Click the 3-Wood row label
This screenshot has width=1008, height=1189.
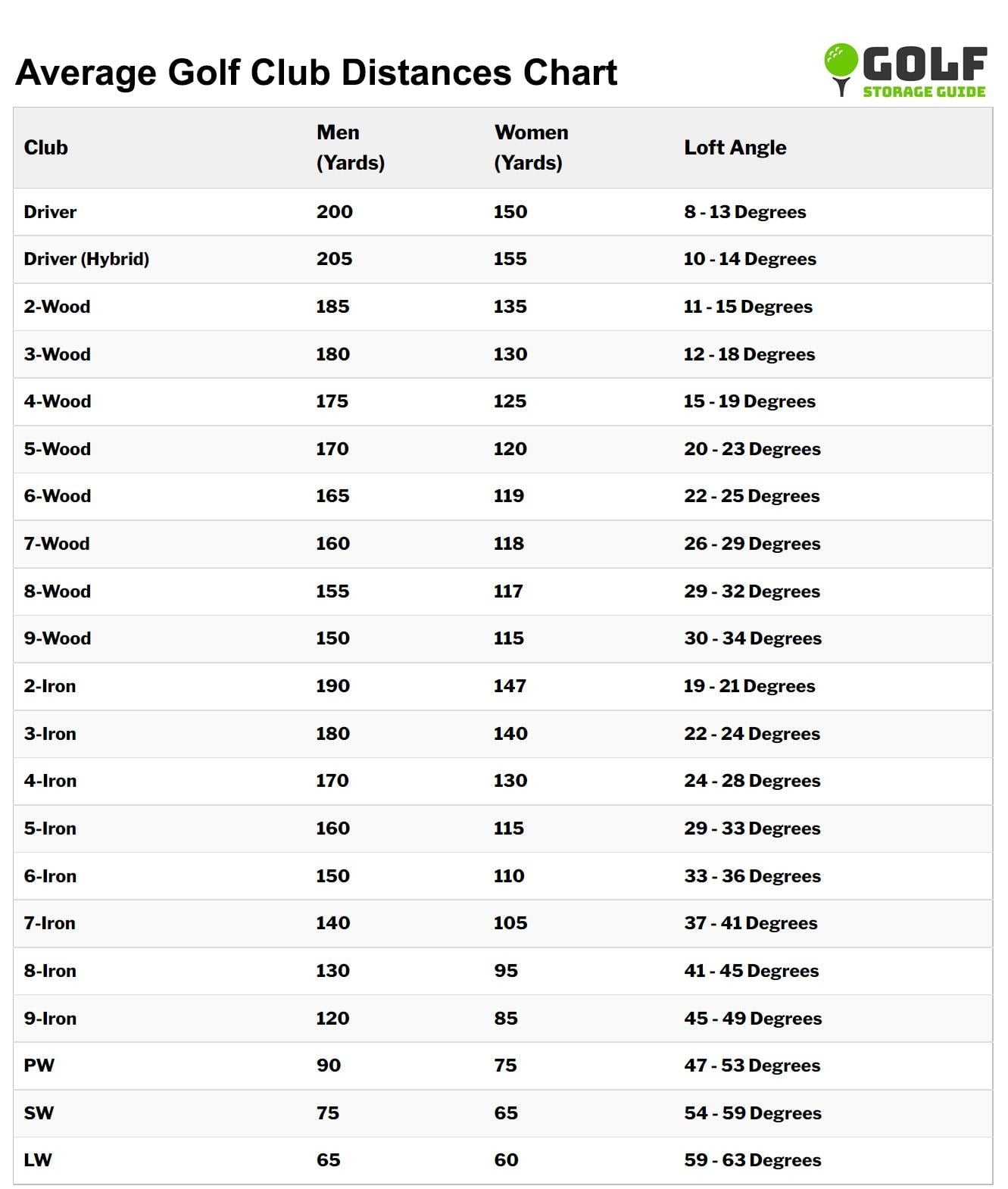pos(57,354)
